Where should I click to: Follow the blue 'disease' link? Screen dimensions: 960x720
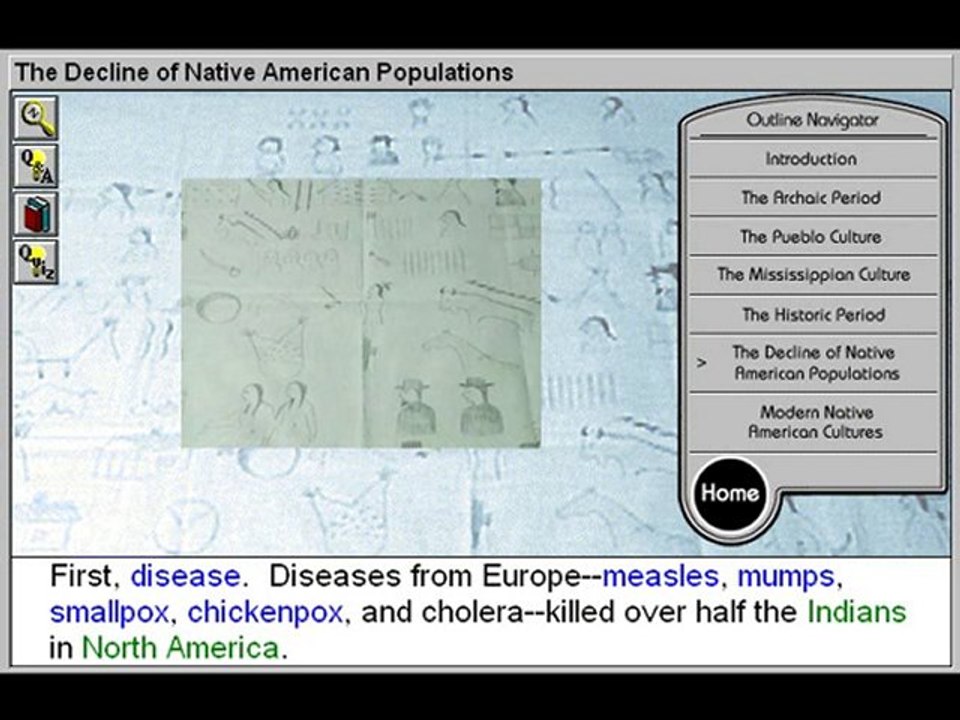186,576
